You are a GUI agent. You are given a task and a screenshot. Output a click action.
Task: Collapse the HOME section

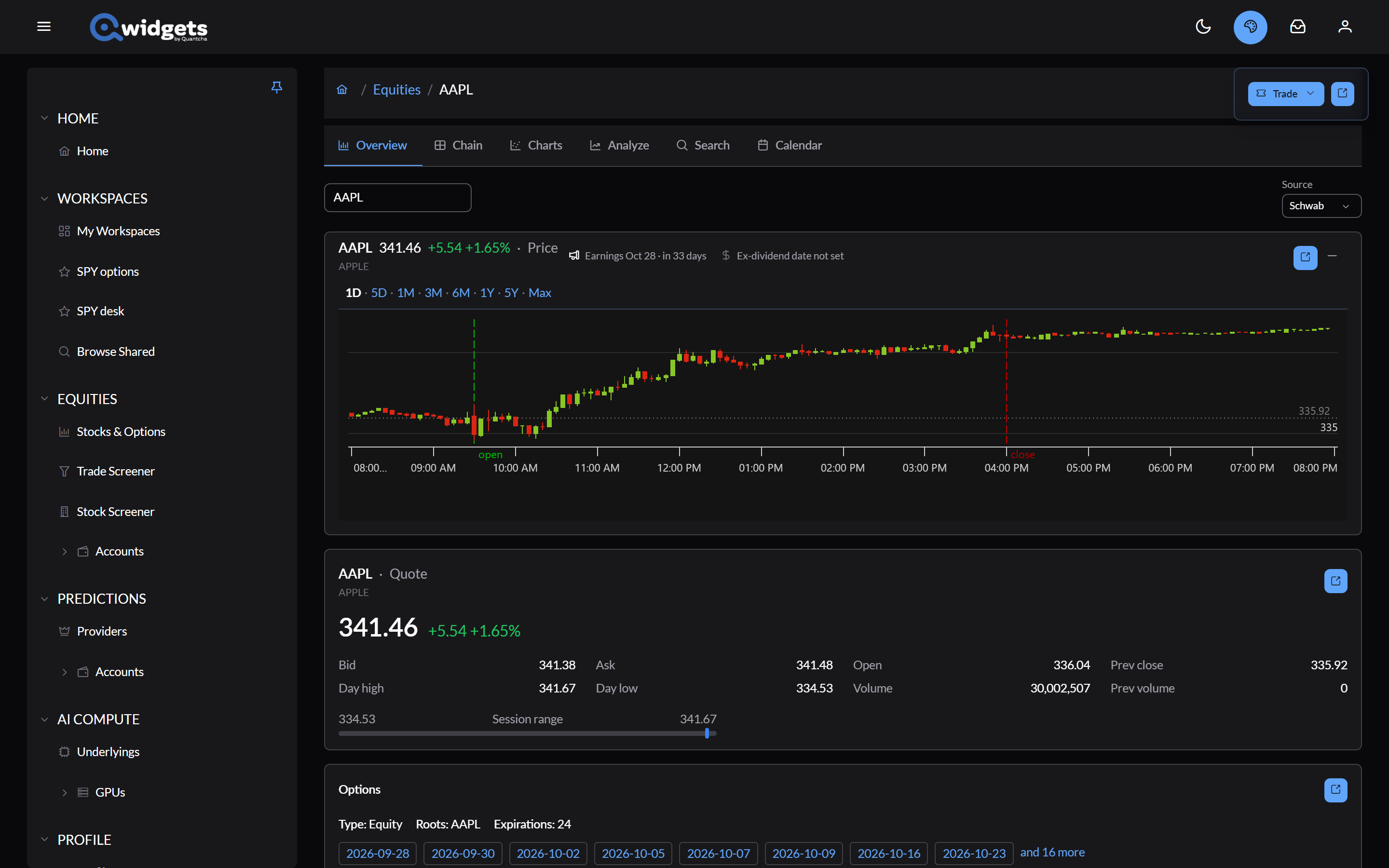(44, 118)
